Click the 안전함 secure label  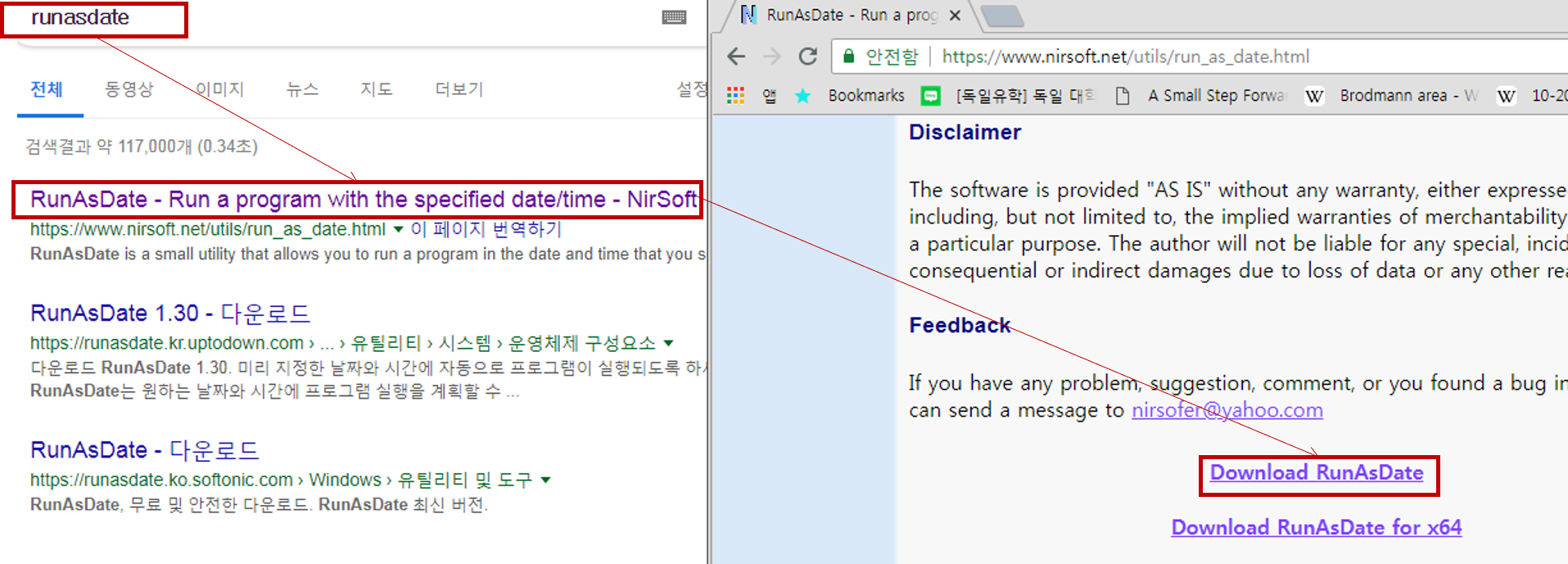tap(892, 56)
